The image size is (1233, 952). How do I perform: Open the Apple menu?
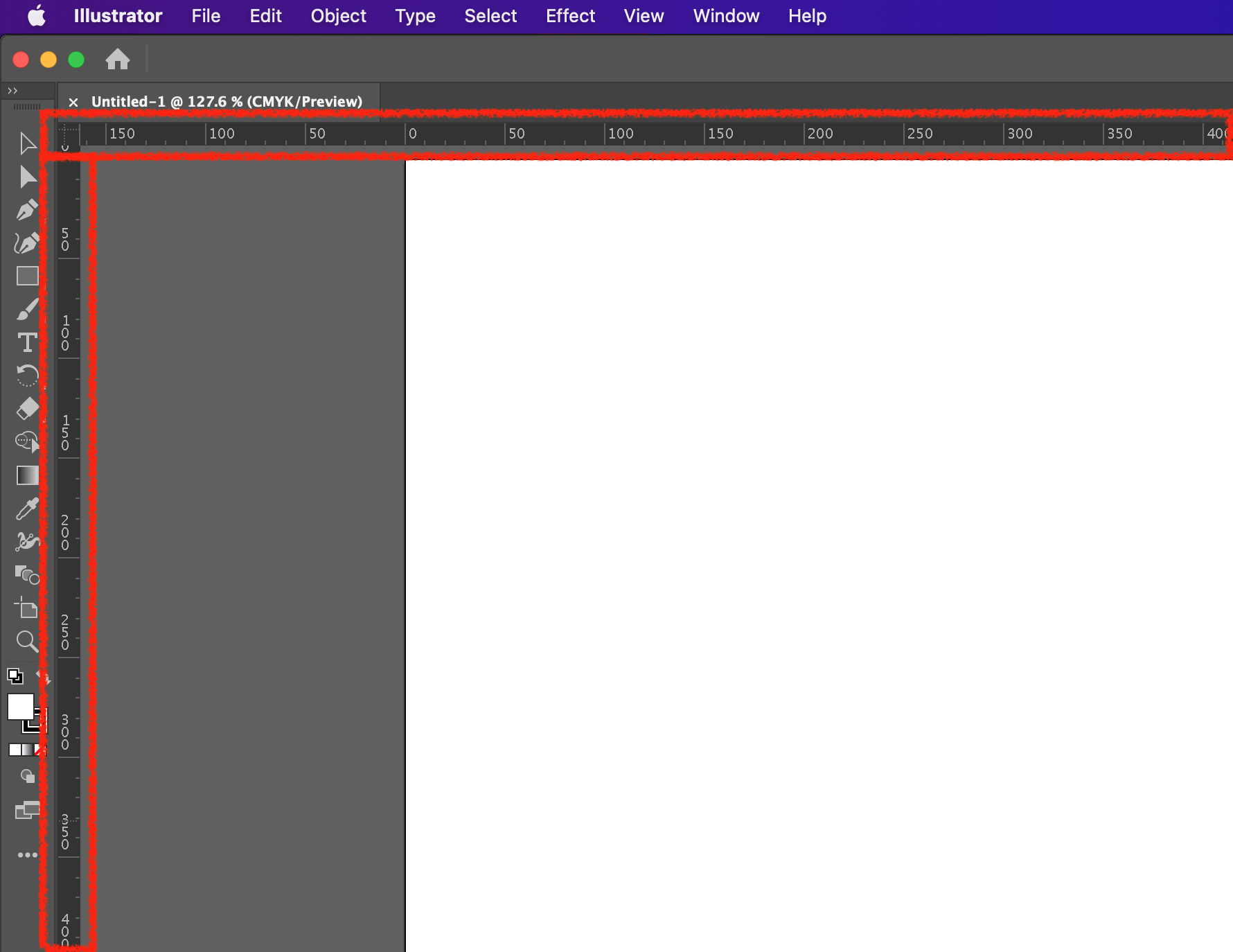[37, 15]
